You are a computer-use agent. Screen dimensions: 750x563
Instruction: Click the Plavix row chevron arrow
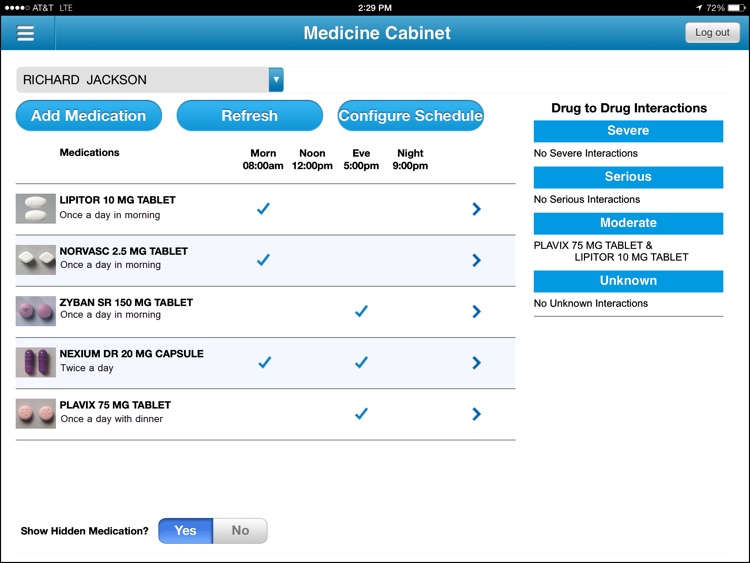coord(476,414)
